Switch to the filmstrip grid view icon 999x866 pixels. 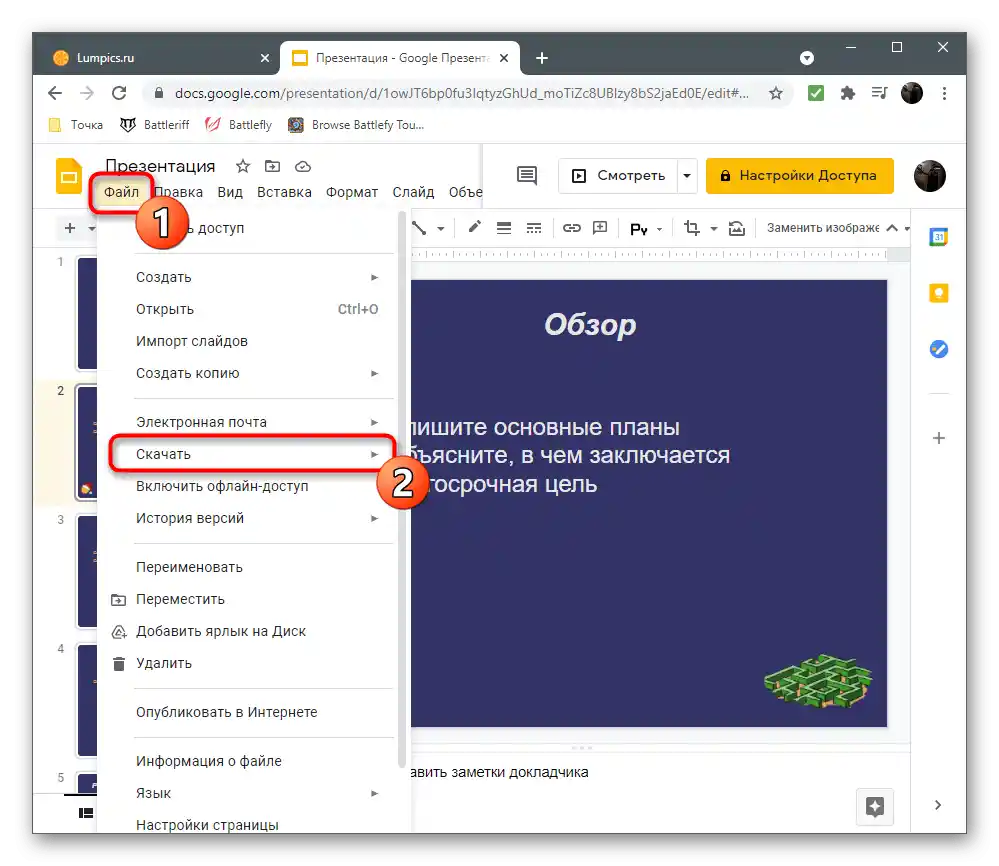(86, 813)
